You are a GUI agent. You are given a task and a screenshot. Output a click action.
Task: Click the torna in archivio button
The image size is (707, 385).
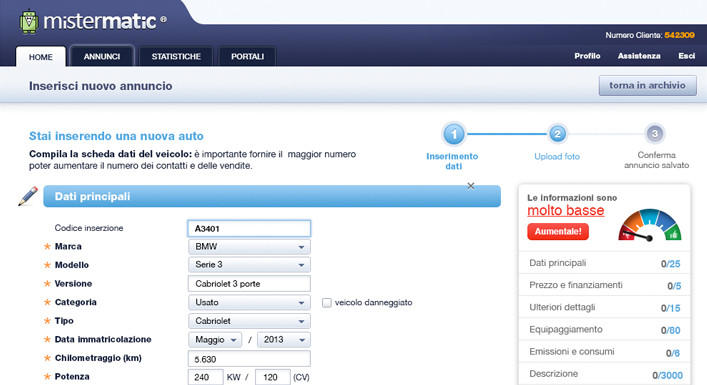pos(647,85)
